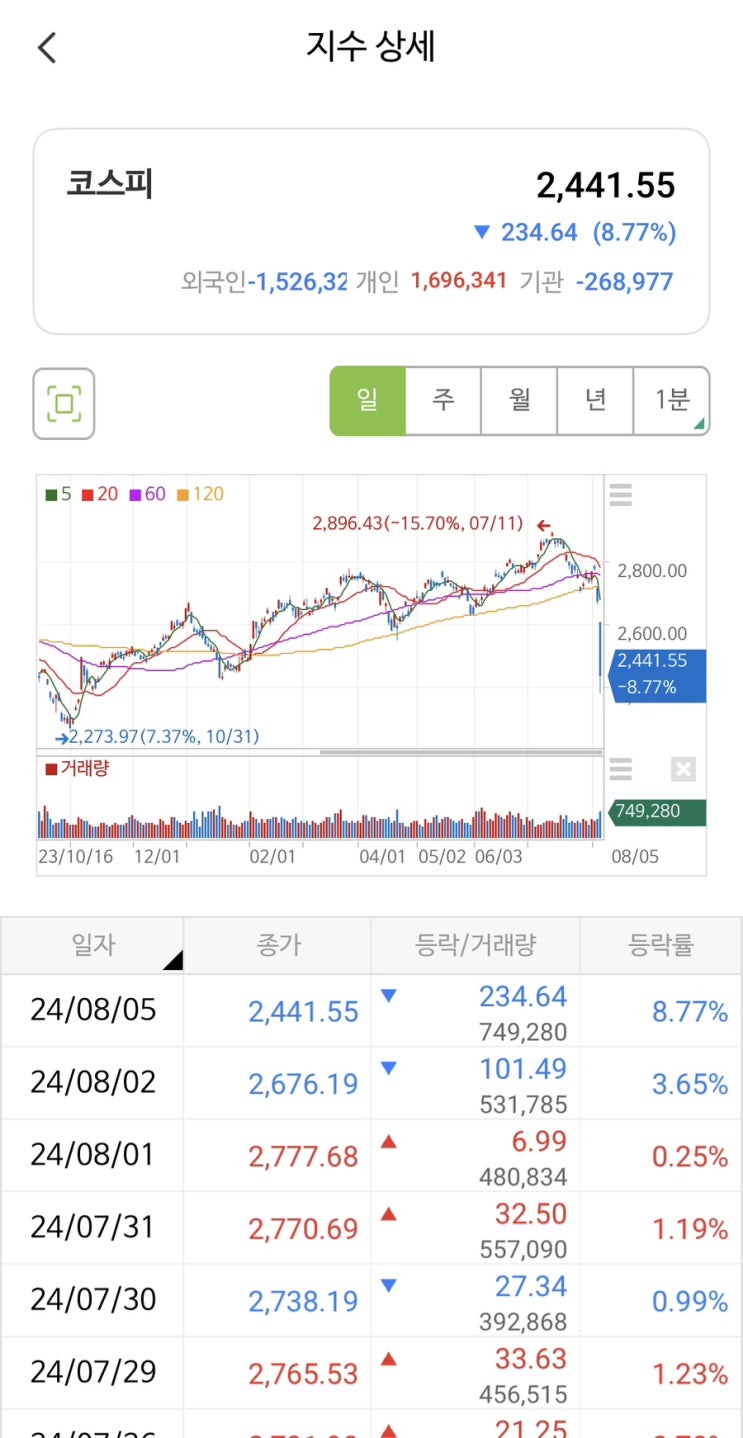Click the purple 60-day moving average legend

pyautogui.click(x=147, y=494)
